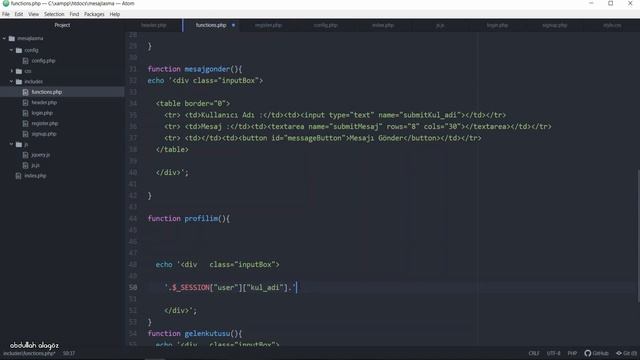Open the Find menu
Image resolution: width=640 pixels, height=360 pixels.
[x=74, y=14]
